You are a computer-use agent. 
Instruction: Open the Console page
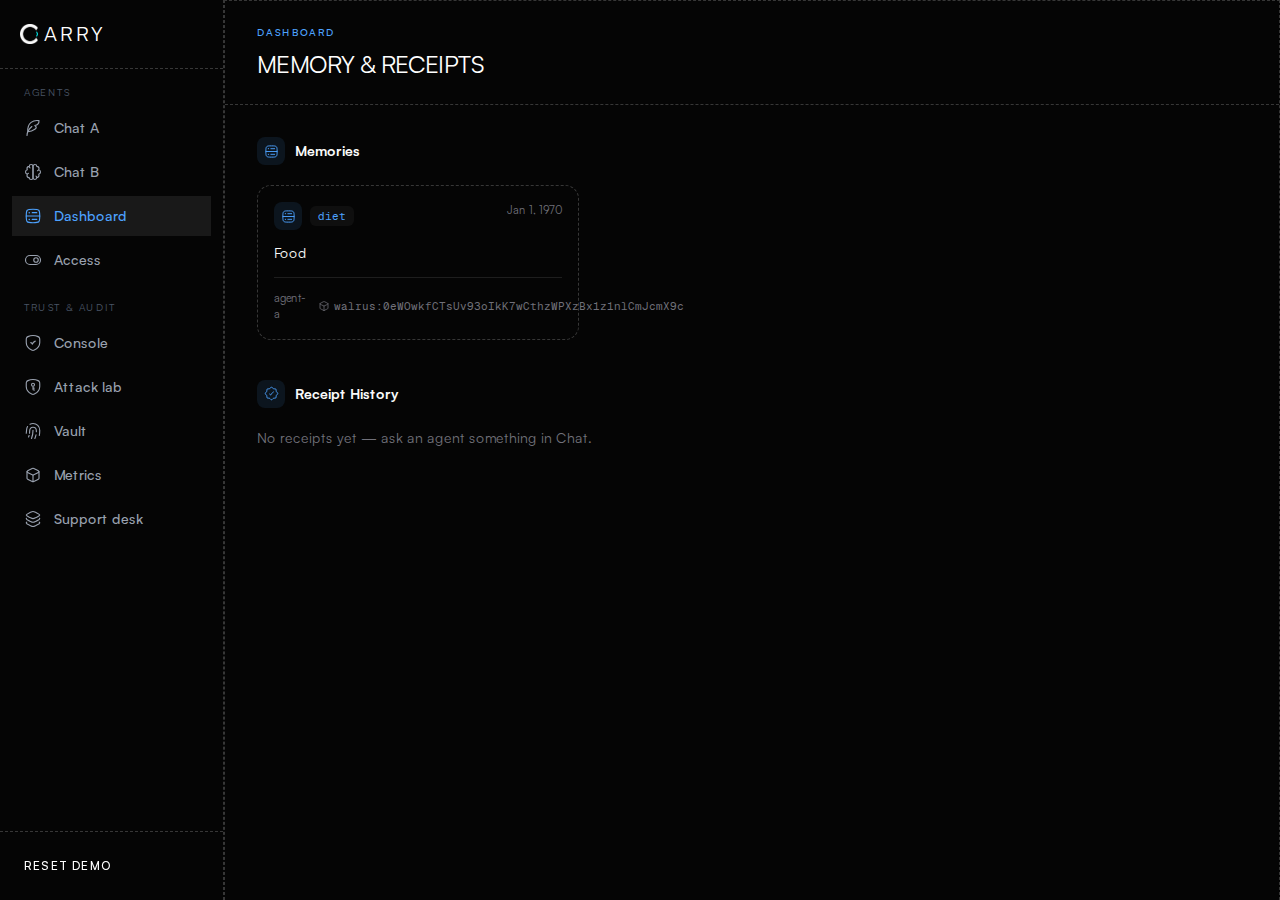[111, 343]
